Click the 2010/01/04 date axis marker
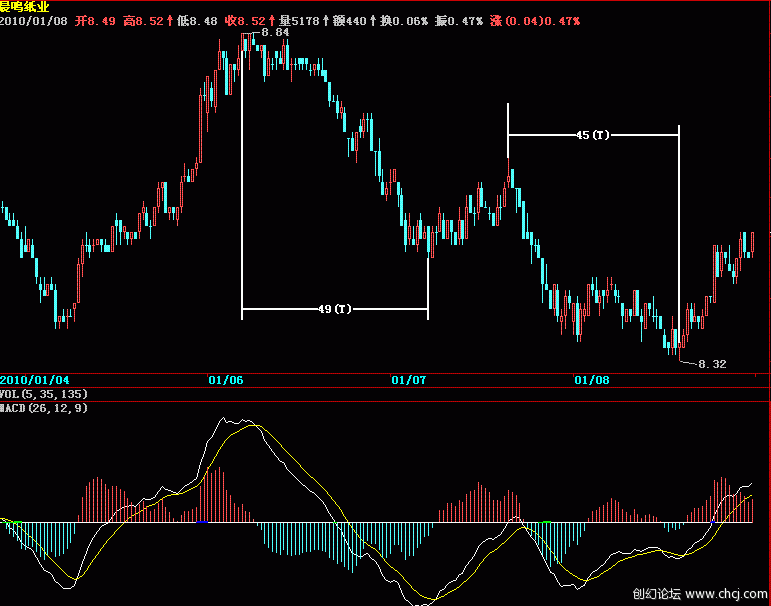The width and height of the screenshot is (771, 606). pos(35,380)
